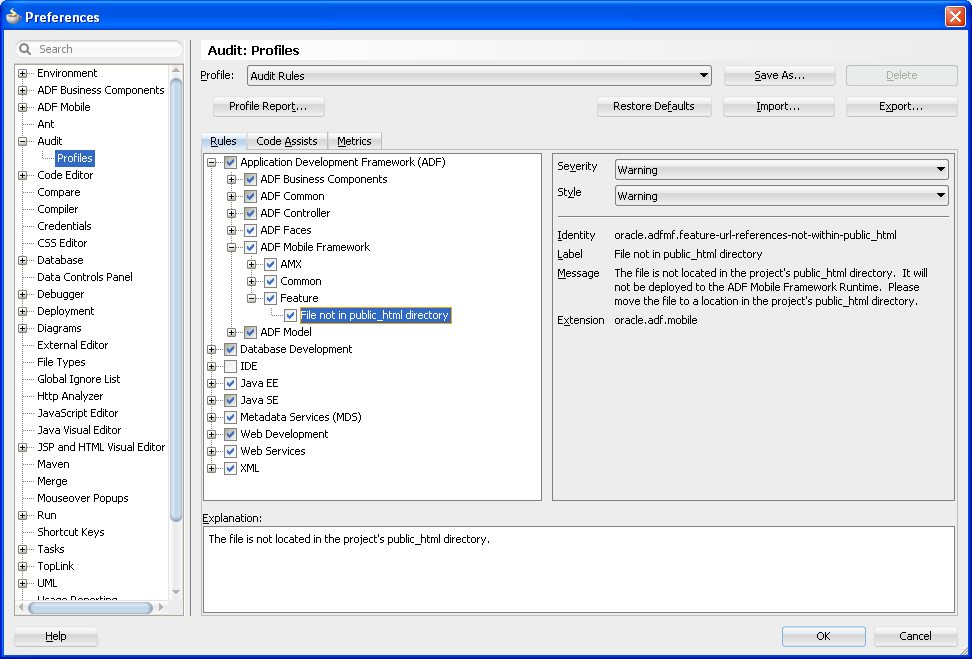
Task: Confirm with the OK button
Action: coord(823,636)
